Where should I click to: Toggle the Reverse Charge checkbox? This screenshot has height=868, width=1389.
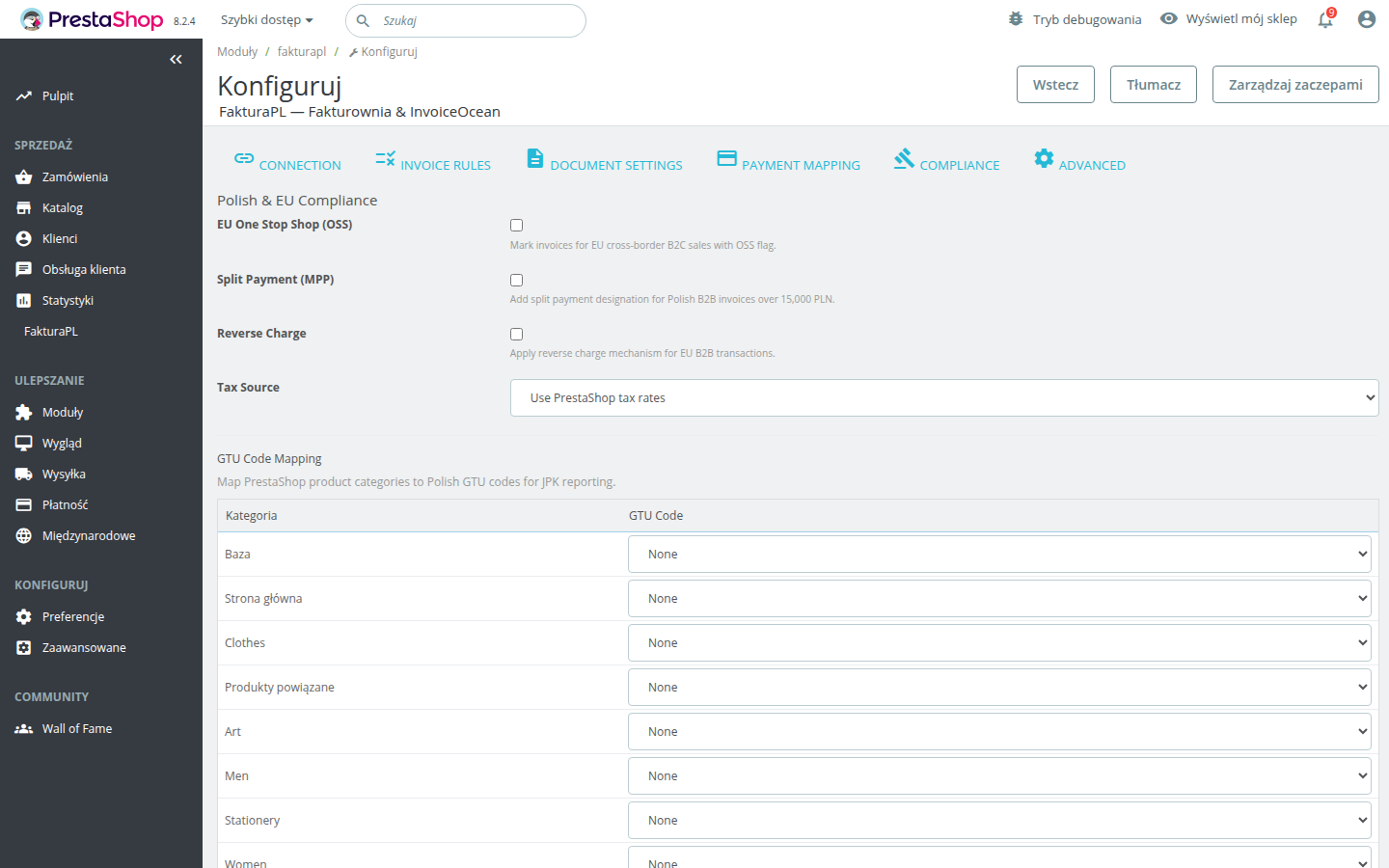(x=517, y=335)
